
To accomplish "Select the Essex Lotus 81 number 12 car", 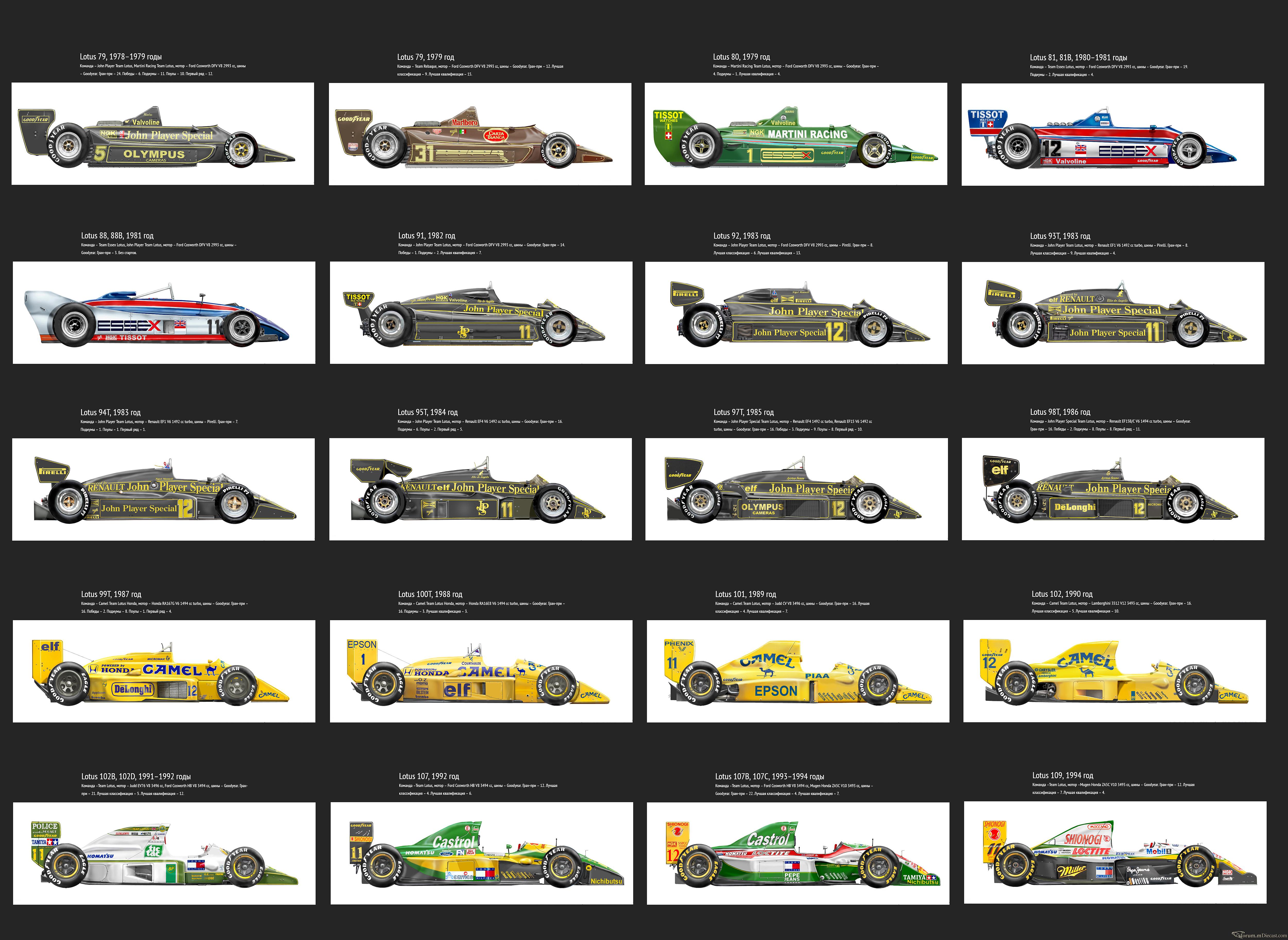I will pyautogui.click(x=1113, y=135).
